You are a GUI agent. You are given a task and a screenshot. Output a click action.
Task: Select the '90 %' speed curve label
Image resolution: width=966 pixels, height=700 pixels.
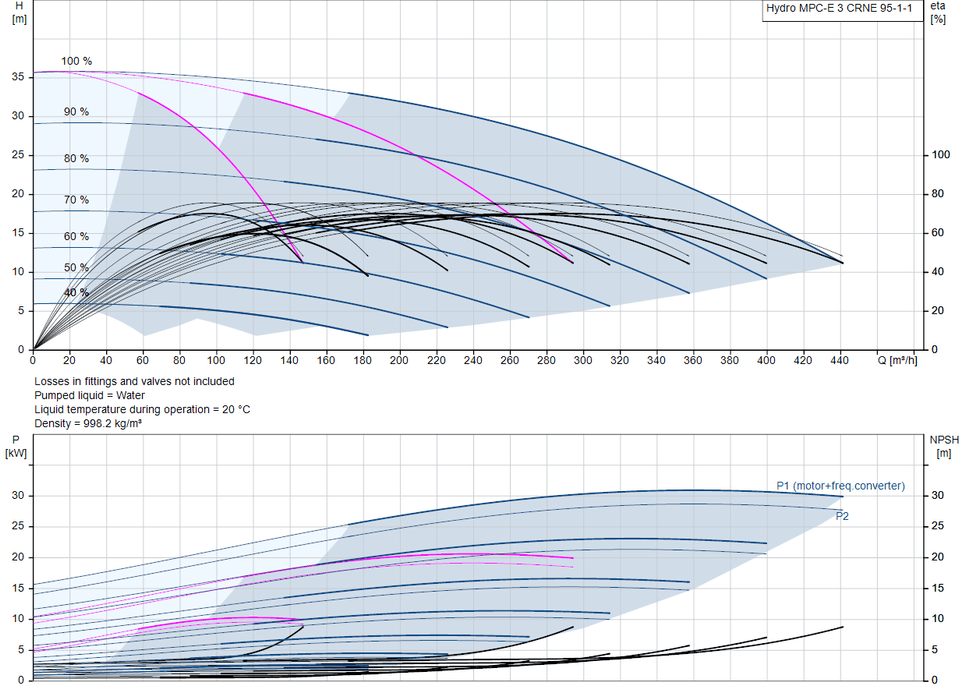click(x=76, y=112)
